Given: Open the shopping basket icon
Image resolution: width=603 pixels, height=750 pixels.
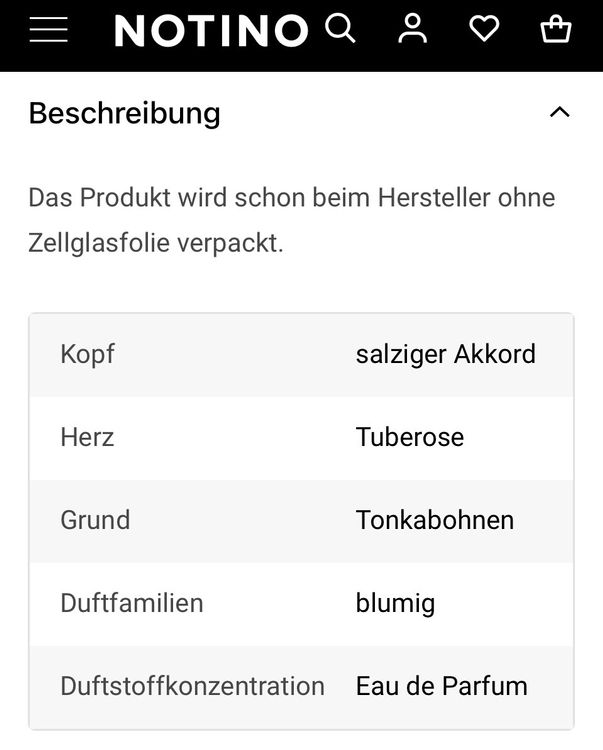Looking at the screenshot, I should 556,29.
